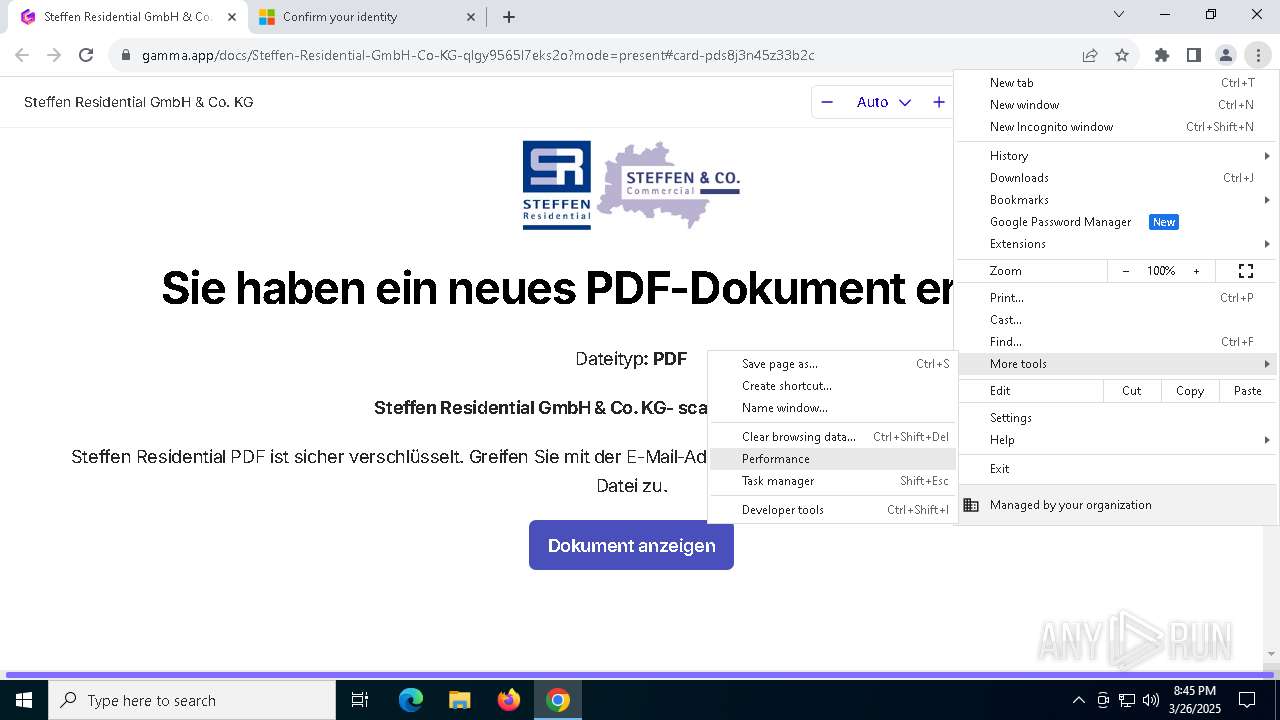Click Copy in the Edit row
Screen dimensions: 1280x720
coord(1190,391)
